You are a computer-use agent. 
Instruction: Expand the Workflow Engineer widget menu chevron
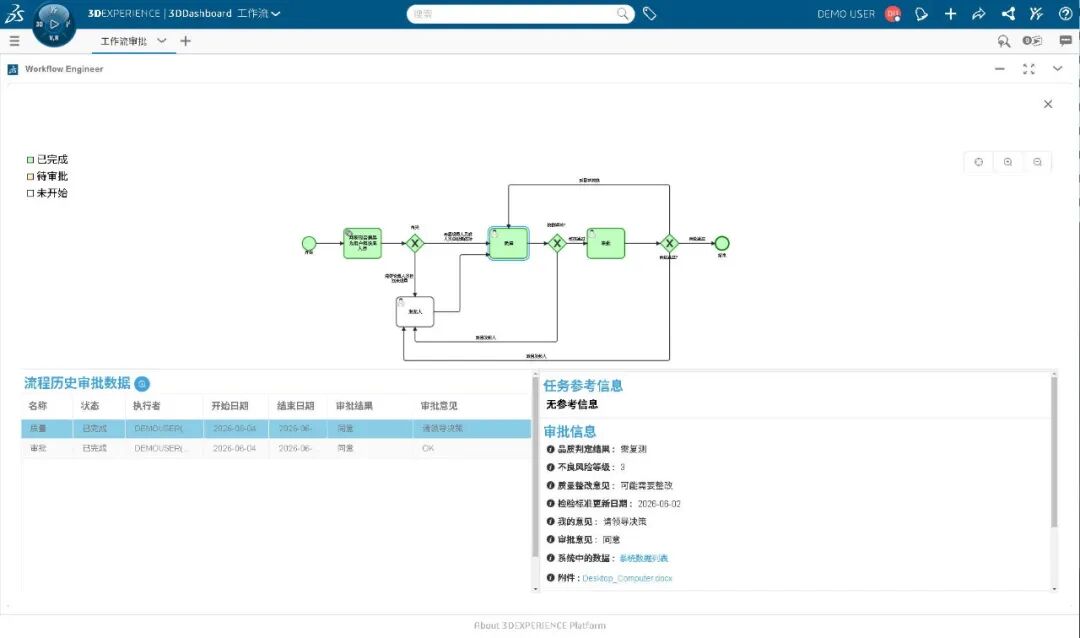(1057, 69)
